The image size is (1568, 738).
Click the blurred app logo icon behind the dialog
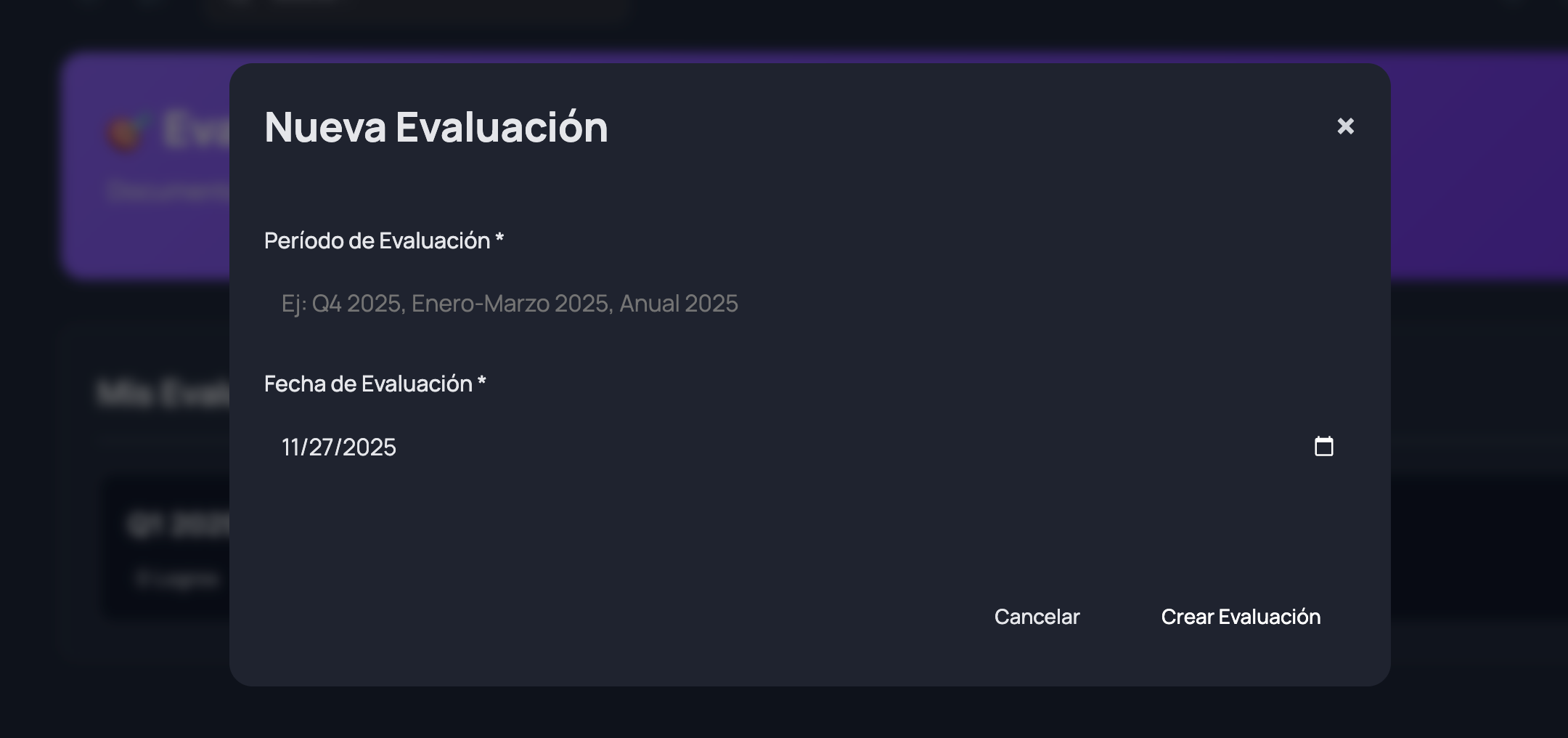[126, 131]
